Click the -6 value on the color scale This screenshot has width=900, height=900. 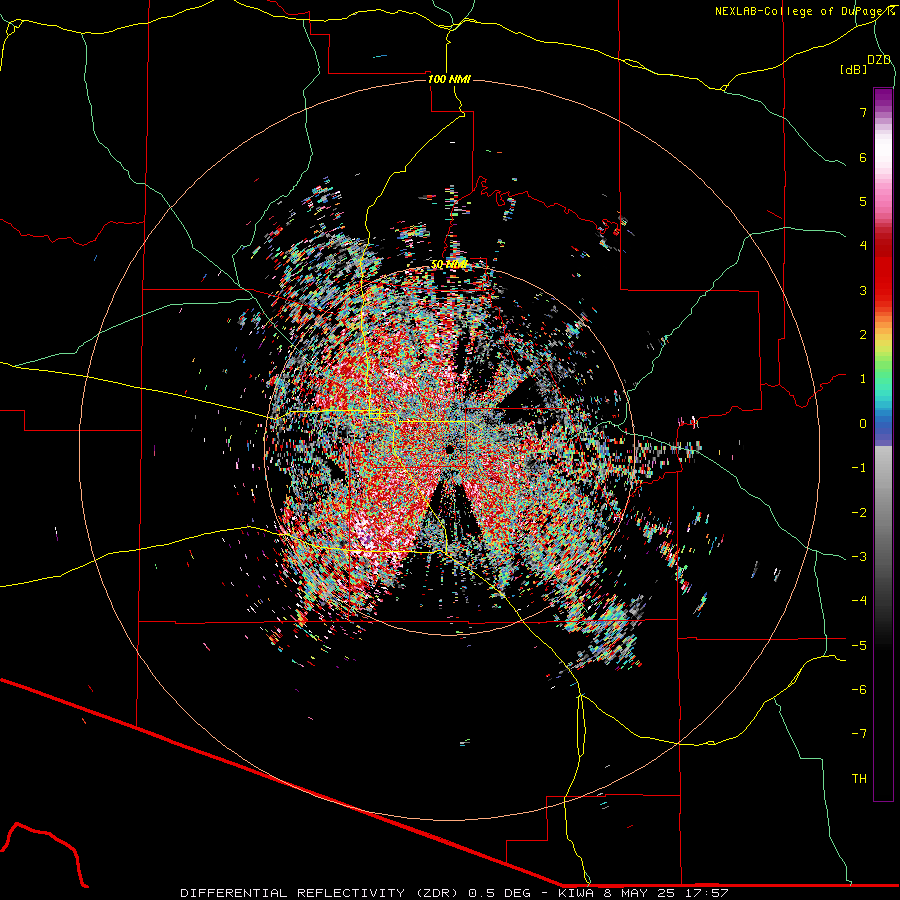click(859, 690)
